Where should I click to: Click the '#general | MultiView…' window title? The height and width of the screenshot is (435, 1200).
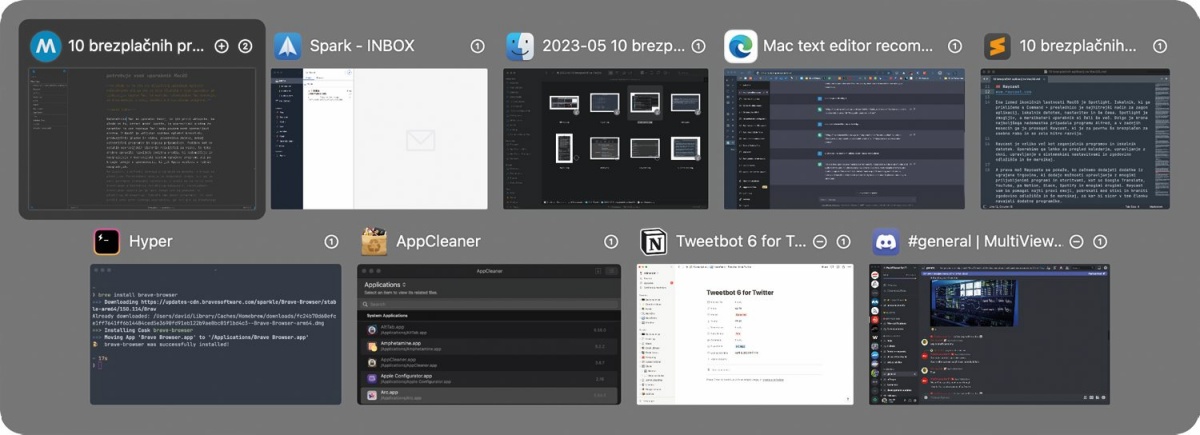(x=984, y=242)
